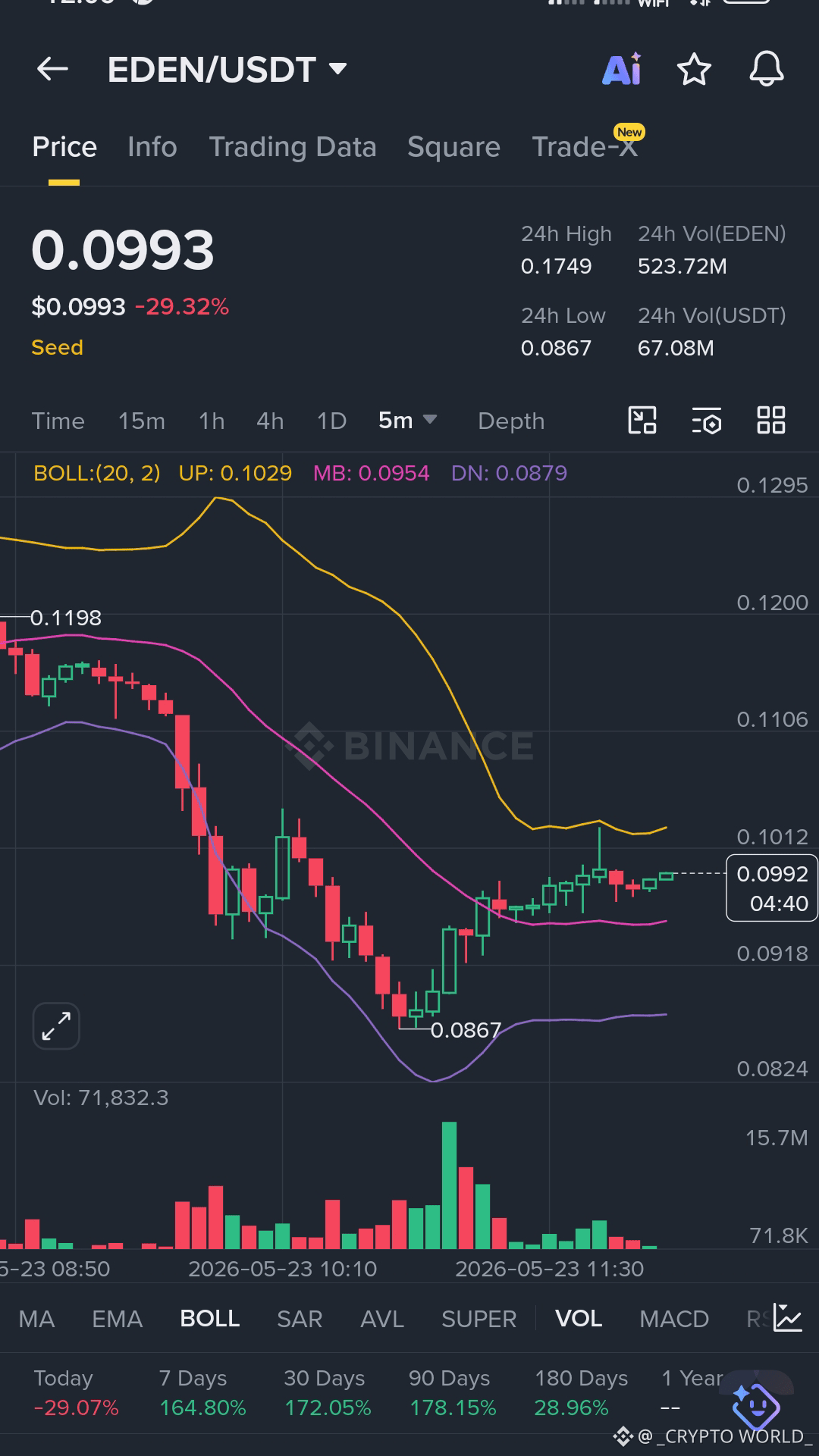Open the Square tab
This screenshot has width=819, height=1456.
[x=453, y=147]
